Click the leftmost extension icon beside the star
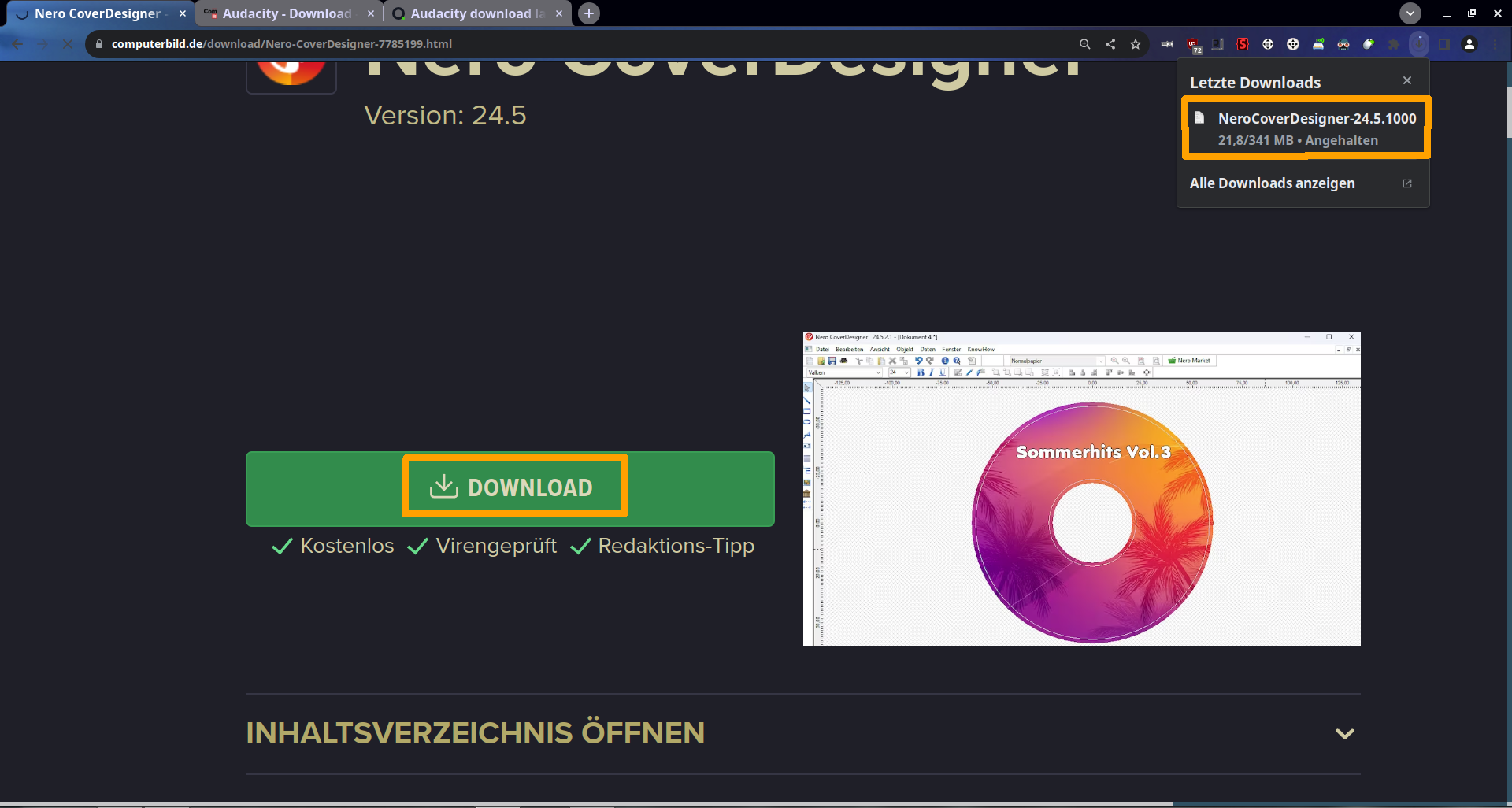1512x808 pixels. tap(1167, 44)
